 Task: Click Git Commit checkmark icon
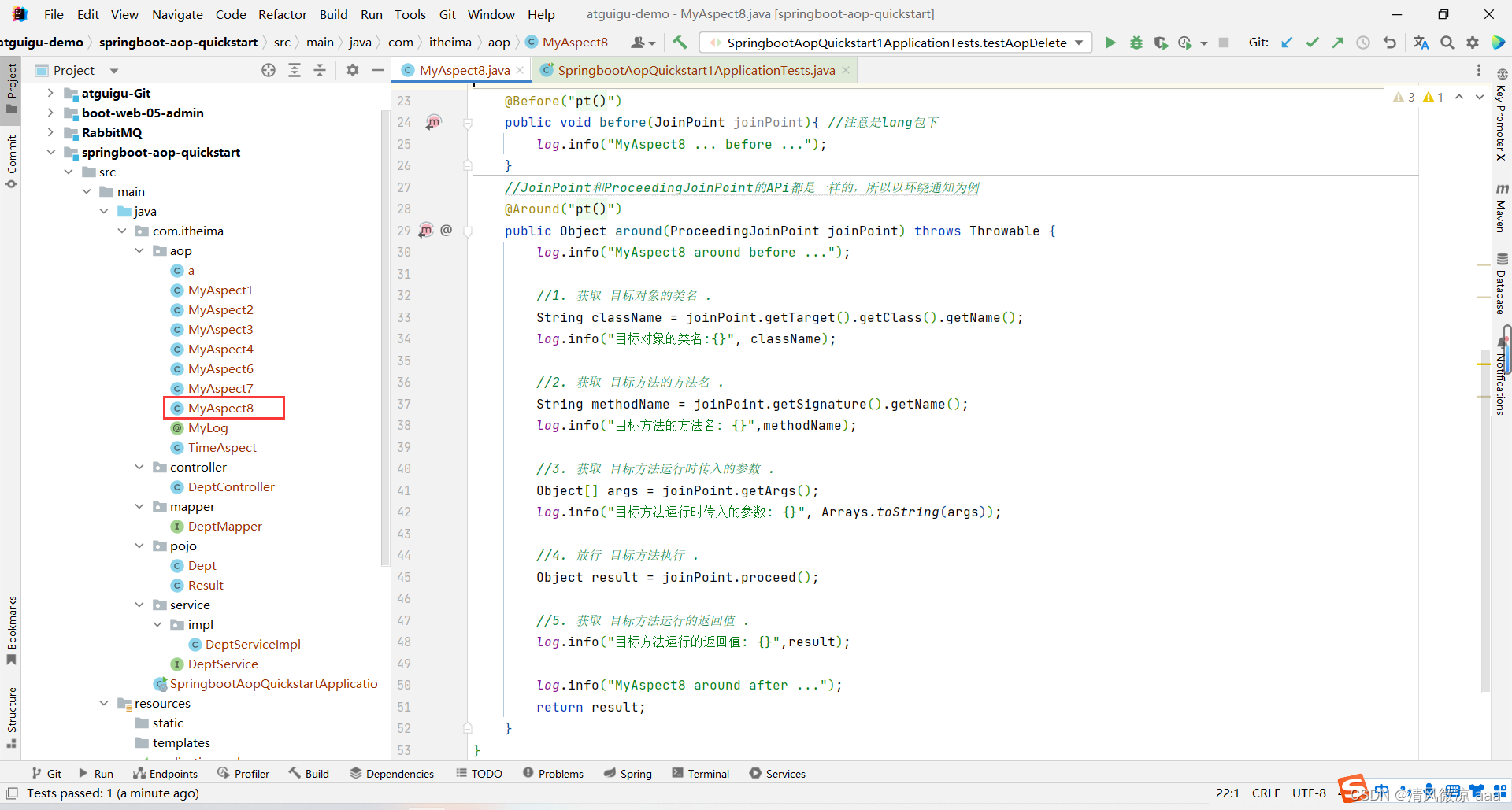point(1312,43)
